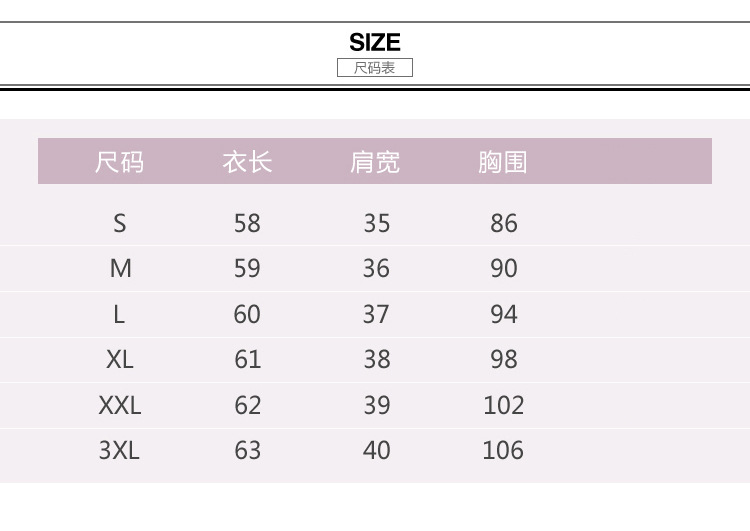The image size is (750, 531).
Task: Select the M size row label
Action: tap(120, 268)
